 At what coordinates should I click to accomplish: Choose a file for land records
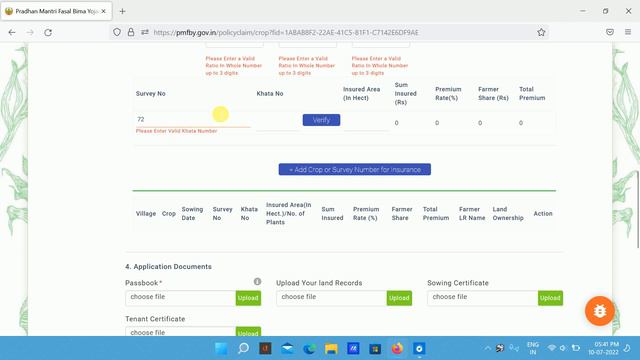point(331,298)
